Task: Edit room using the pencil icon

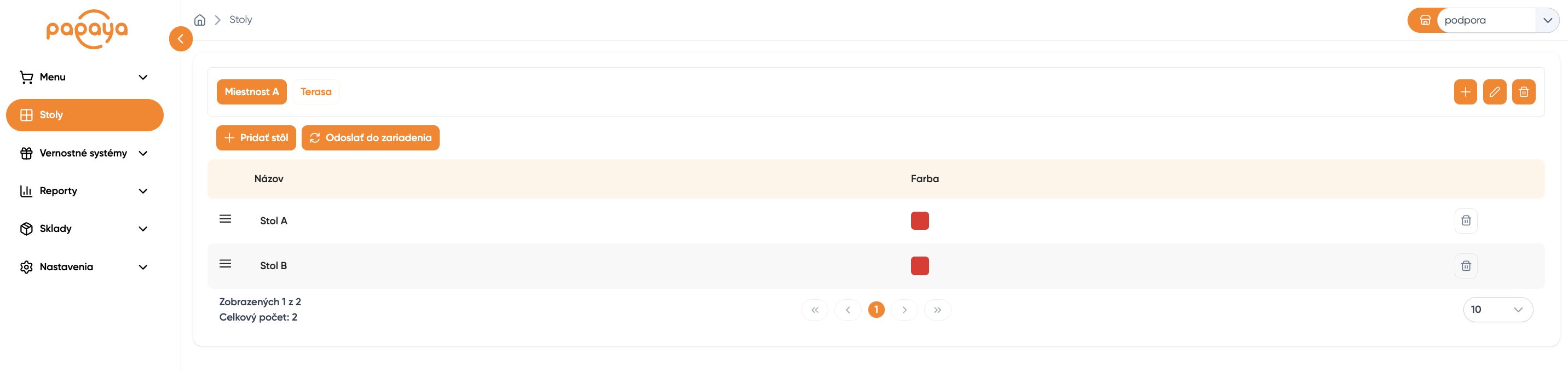Action: [x=1494, y=92]
